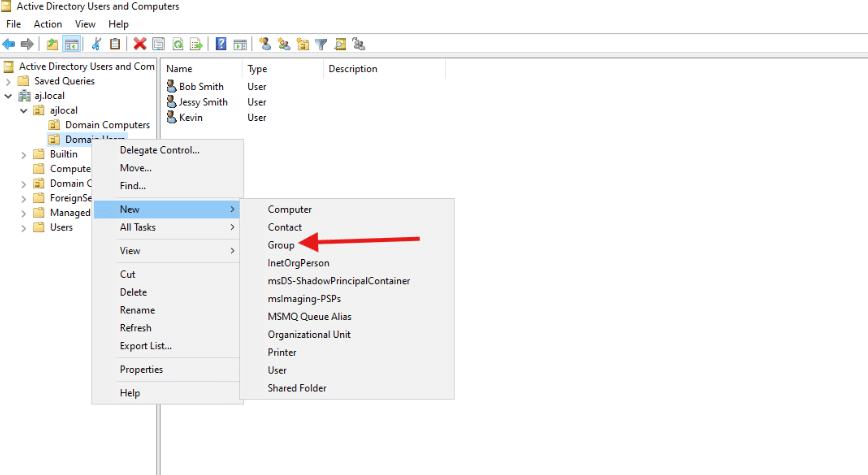Viewport: 868px width, 475px height.
Task: Click the scissors Cut toolbar icon
Action: click(x=97, y=44)
